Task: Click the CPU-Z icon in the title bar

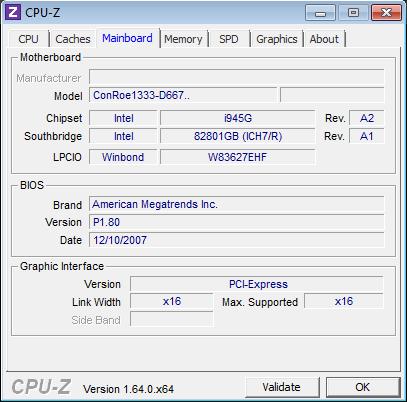Action: point(13,12)
